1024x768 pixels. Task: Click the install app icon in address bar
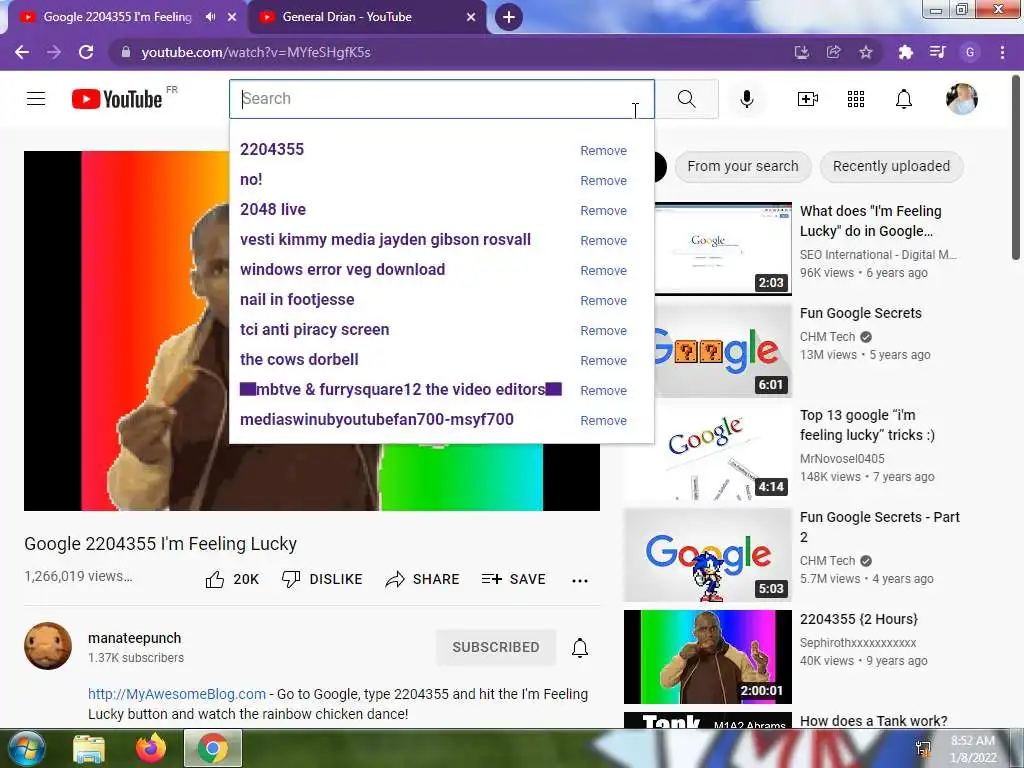[x=802, y=52]
